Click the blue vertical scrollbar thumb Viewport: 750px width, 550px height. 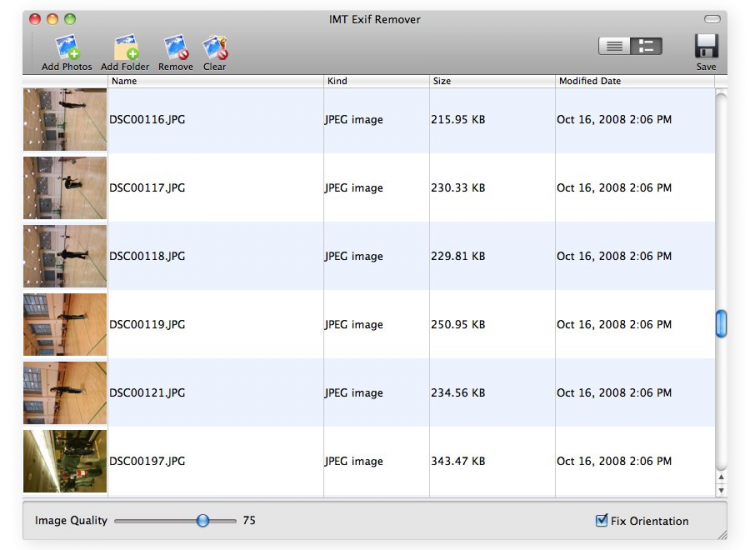[721, 324]
